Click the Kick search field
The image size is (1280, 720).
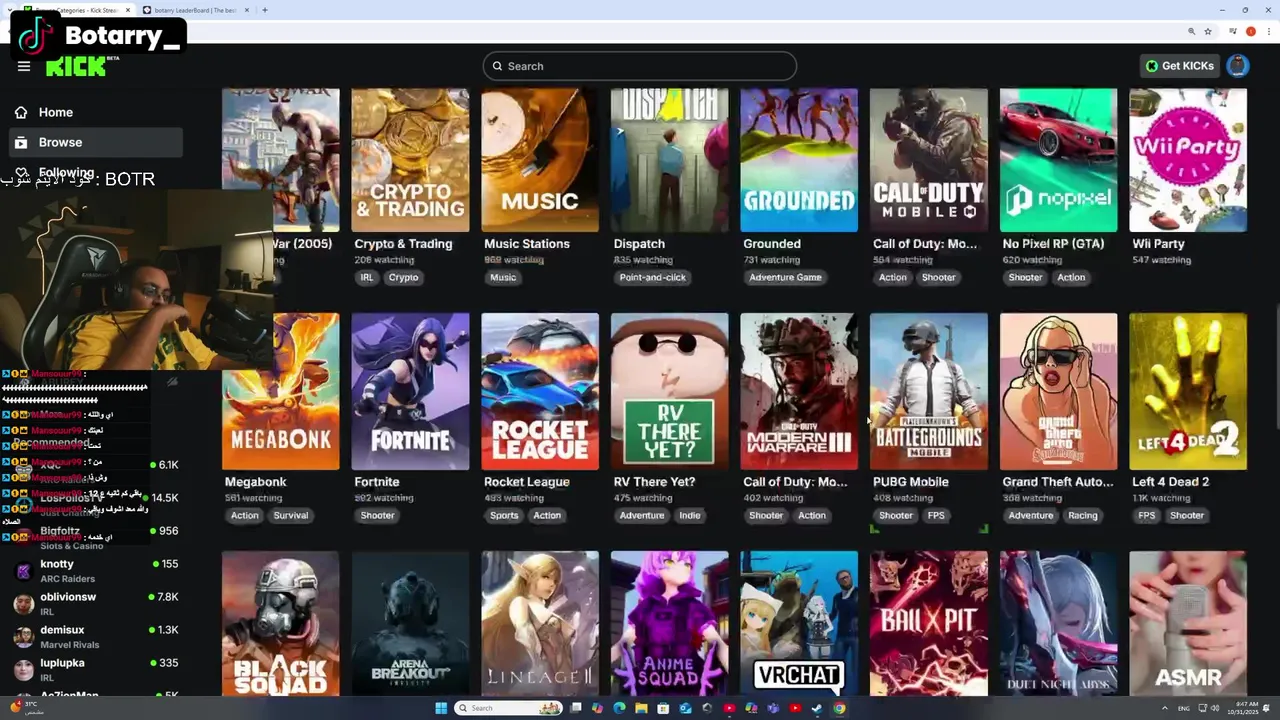640,66
